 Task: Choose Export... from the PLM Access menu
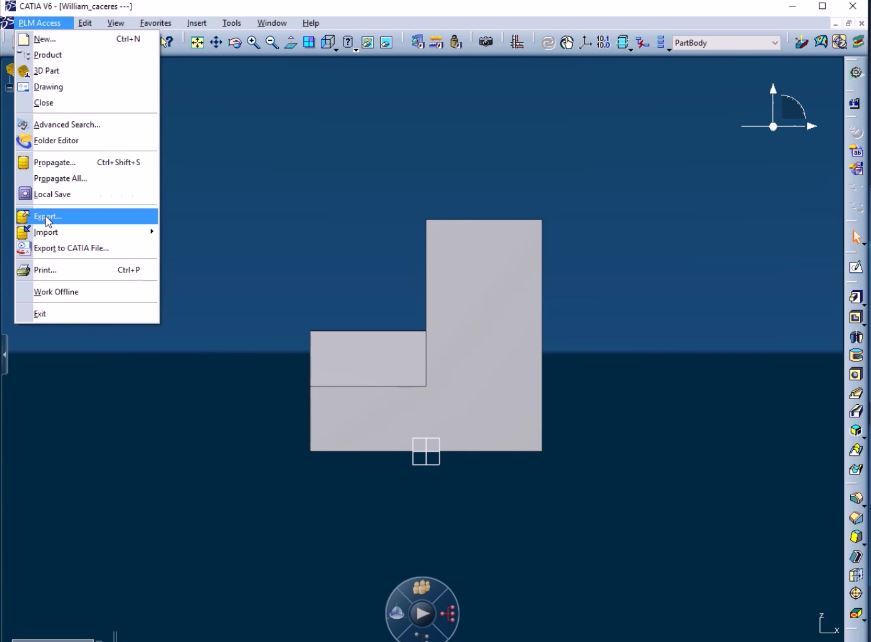[48, 216]
